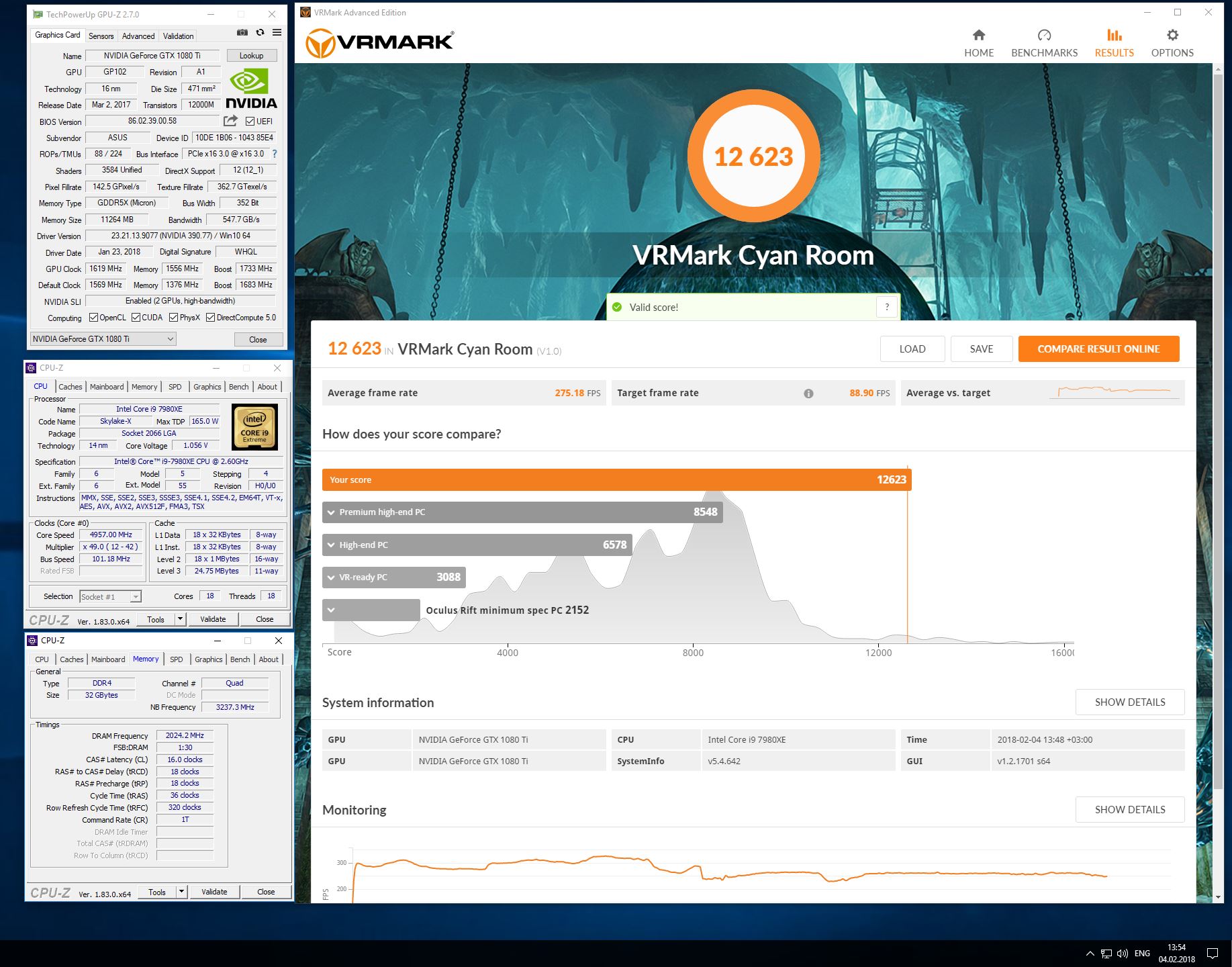This screenshot has height=967, width=1232.
Task: Switch to the Validation tab in GPU-Z
Action: (x=178, y=36)
